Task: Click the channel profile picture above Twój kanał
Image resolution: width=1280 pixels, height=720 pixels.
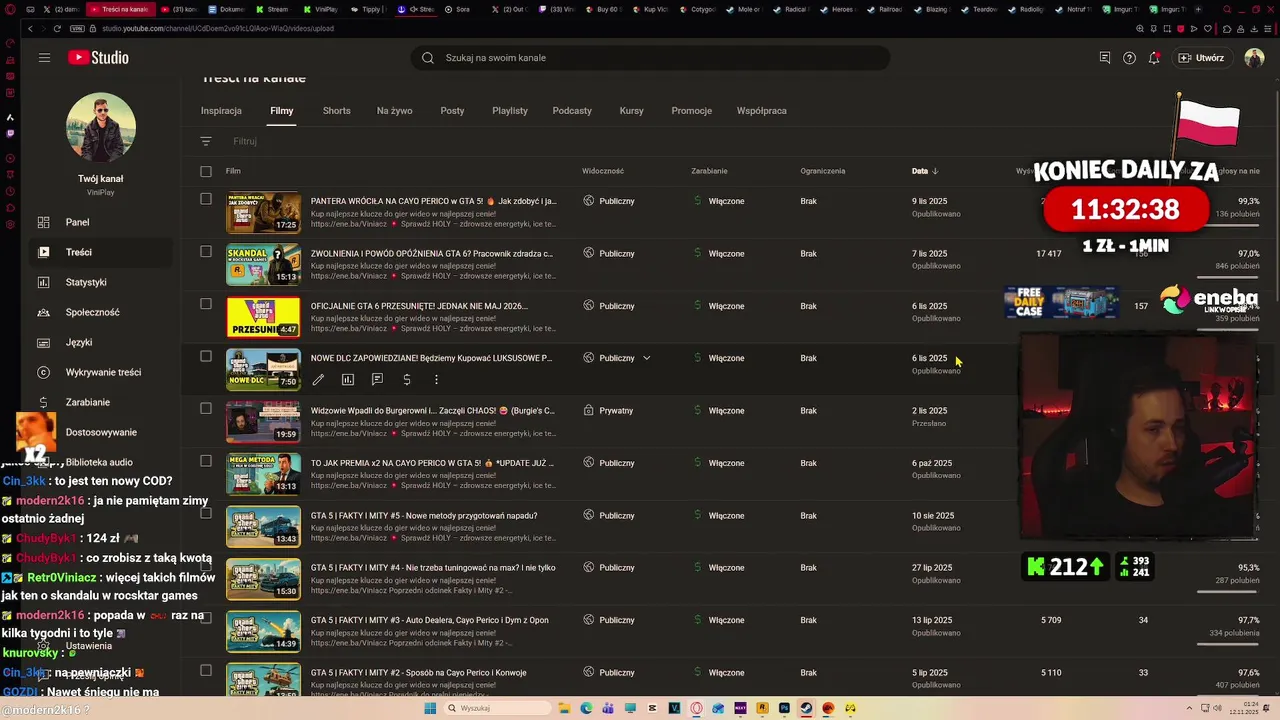Action: [x=100, y=127]
